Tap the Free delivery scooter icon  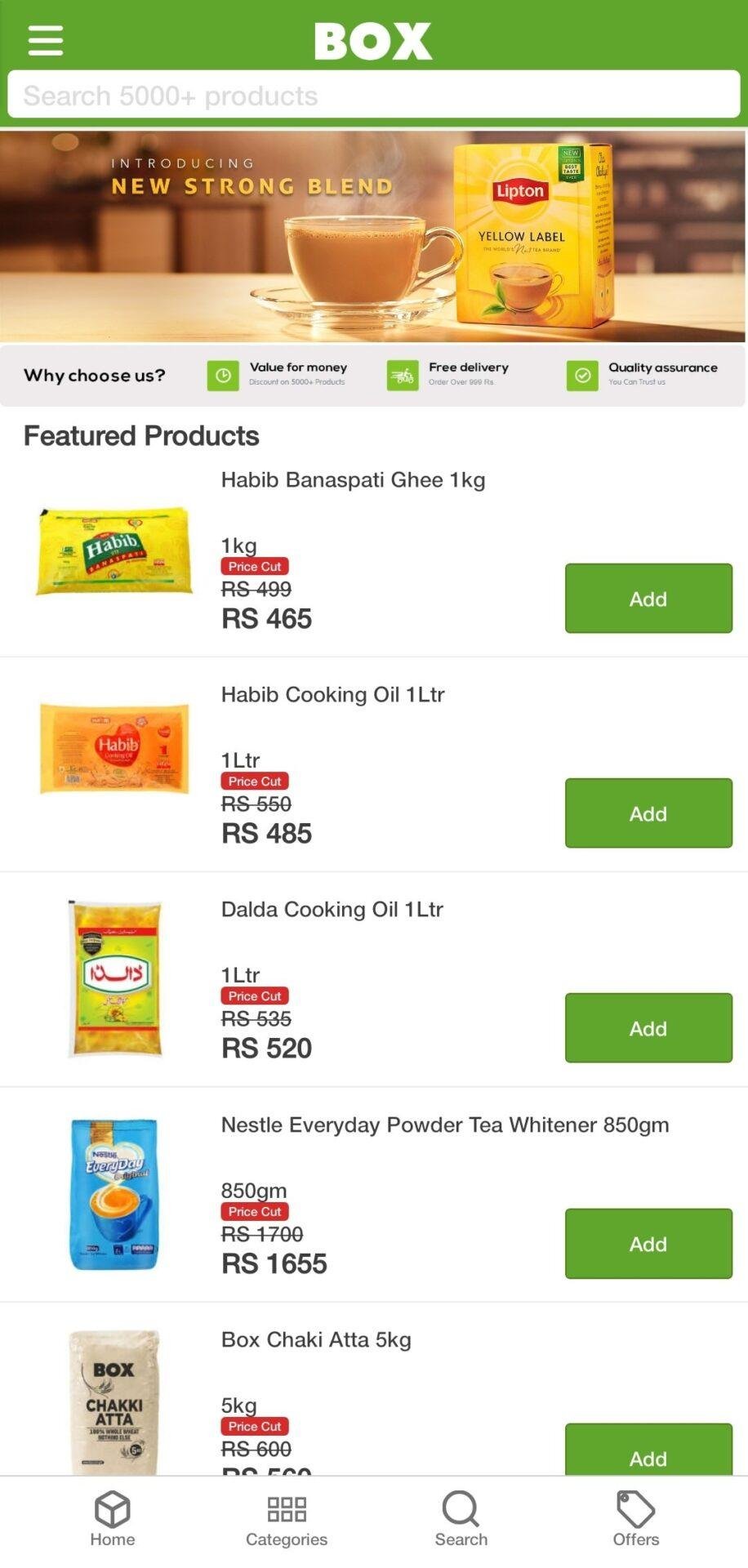pos(403,376)
